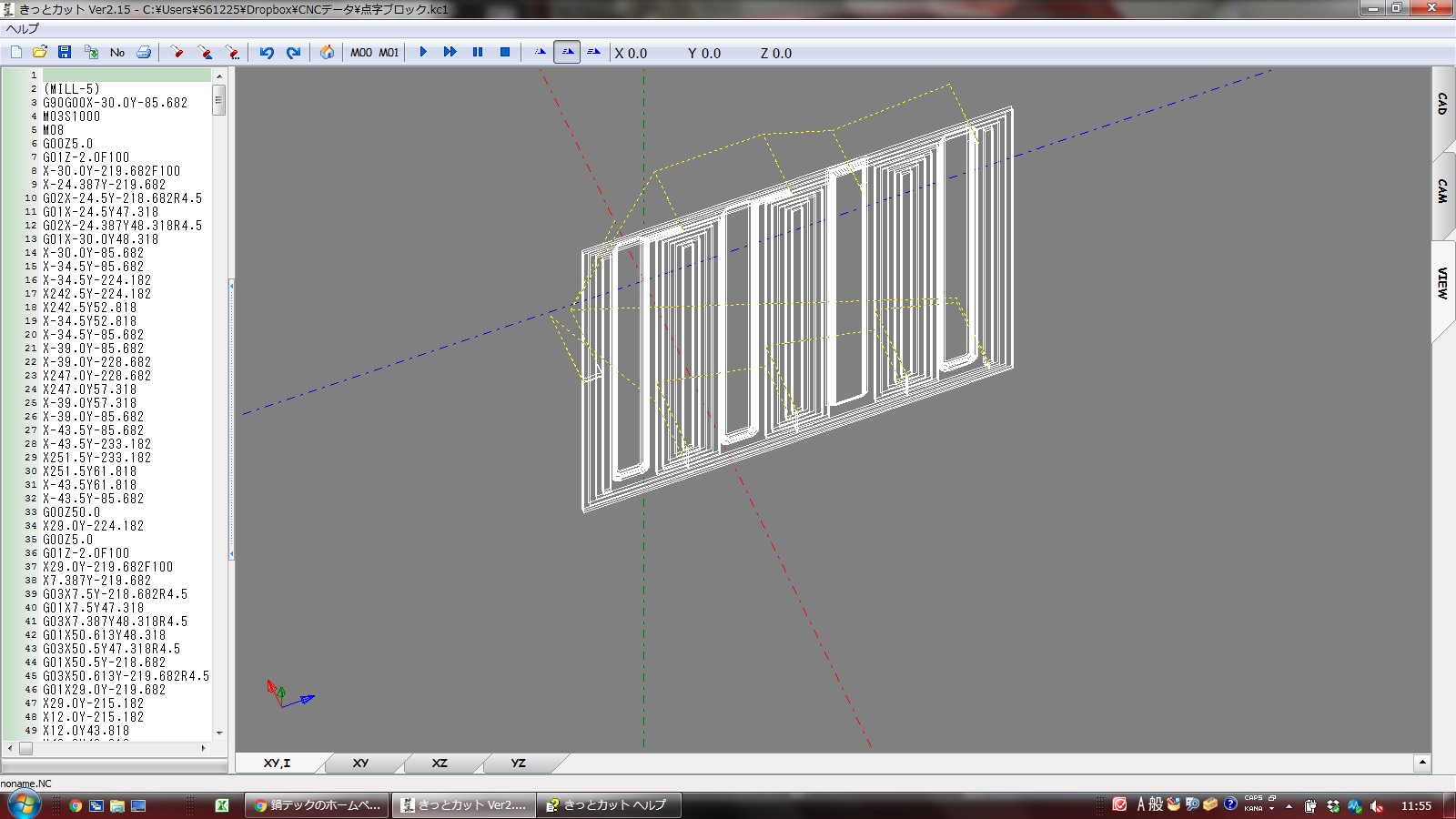Click the axis orientation gizmo in viewport
This screenshot has height=819, width=1456.
coord(289,694)
